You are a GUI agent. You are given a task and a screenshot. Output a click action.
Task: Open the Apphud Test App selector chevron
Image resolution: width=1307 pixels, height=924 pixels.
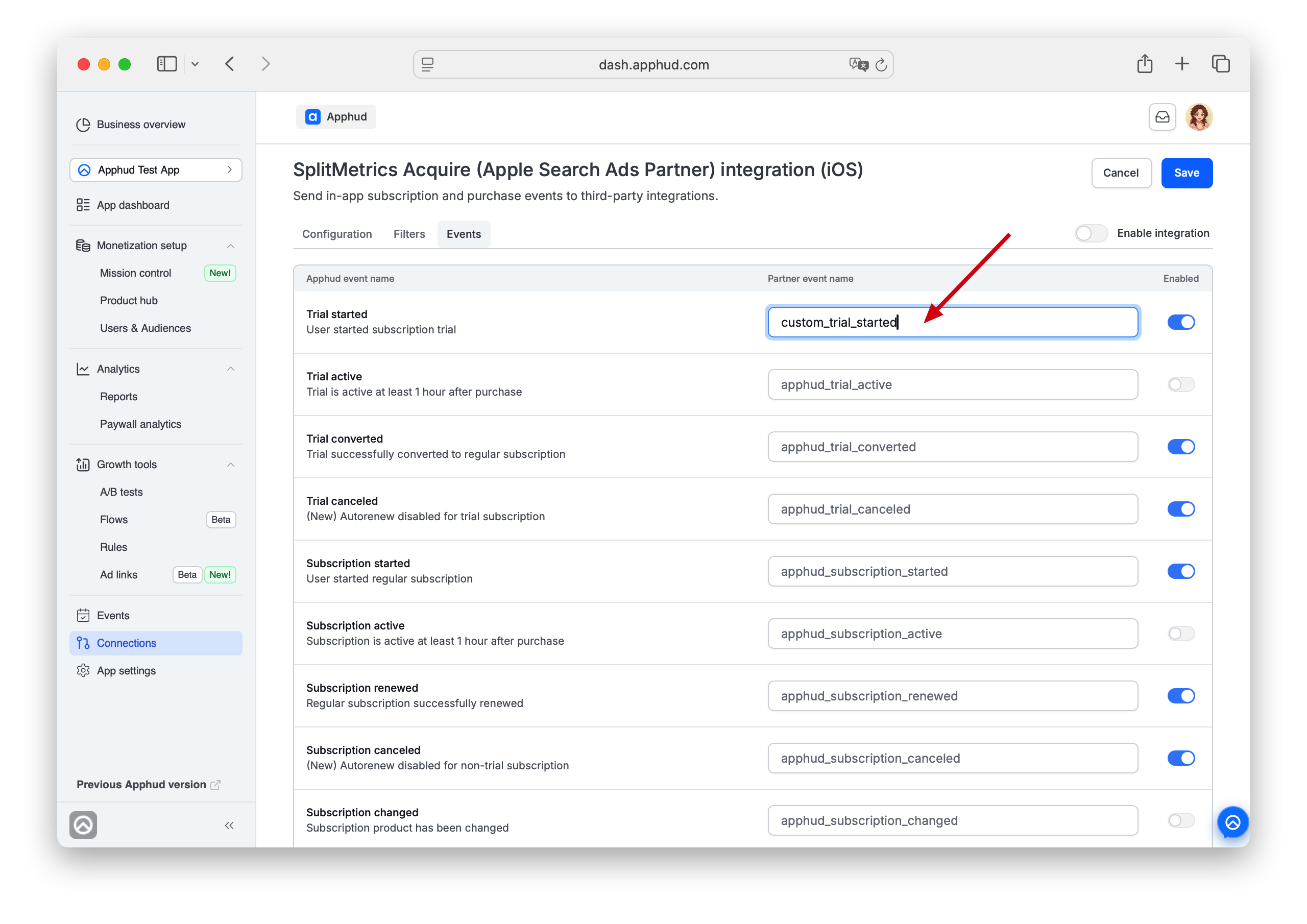click(x=229, y=170)
